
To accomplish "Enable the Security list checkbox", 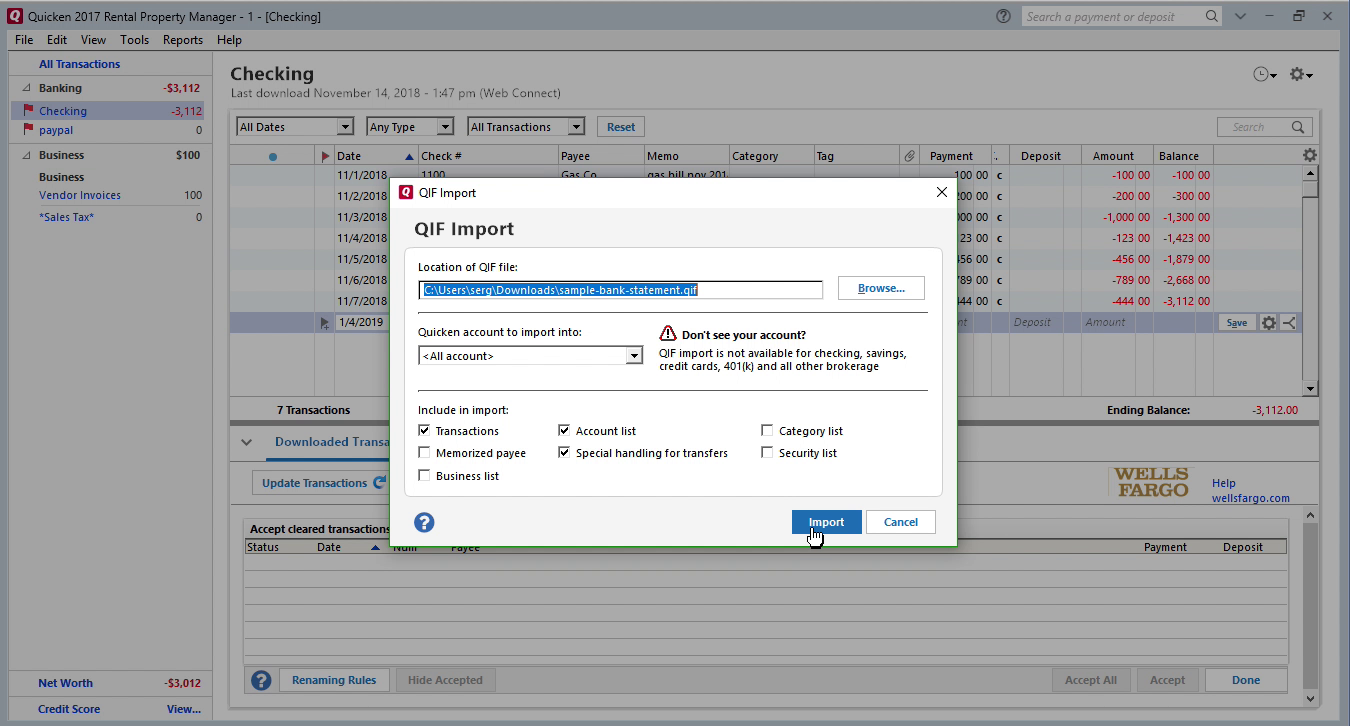I will click(x=767, y=453).
